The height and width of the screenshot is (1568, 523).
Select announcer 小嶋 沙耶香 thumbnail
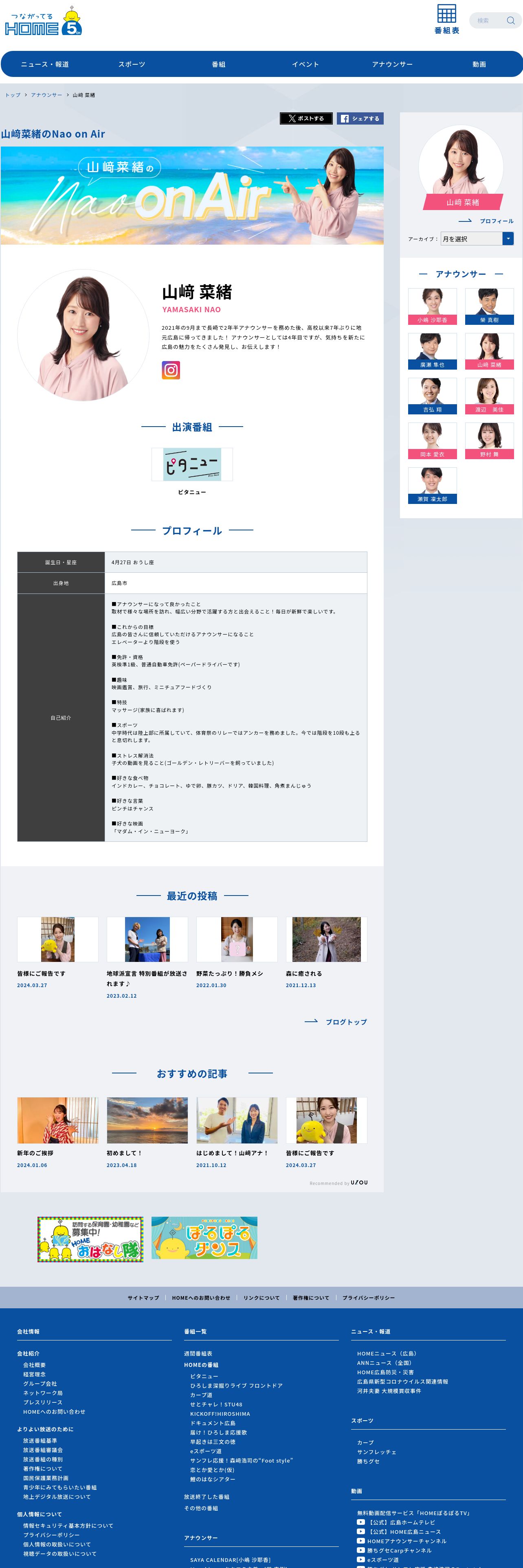432,306
